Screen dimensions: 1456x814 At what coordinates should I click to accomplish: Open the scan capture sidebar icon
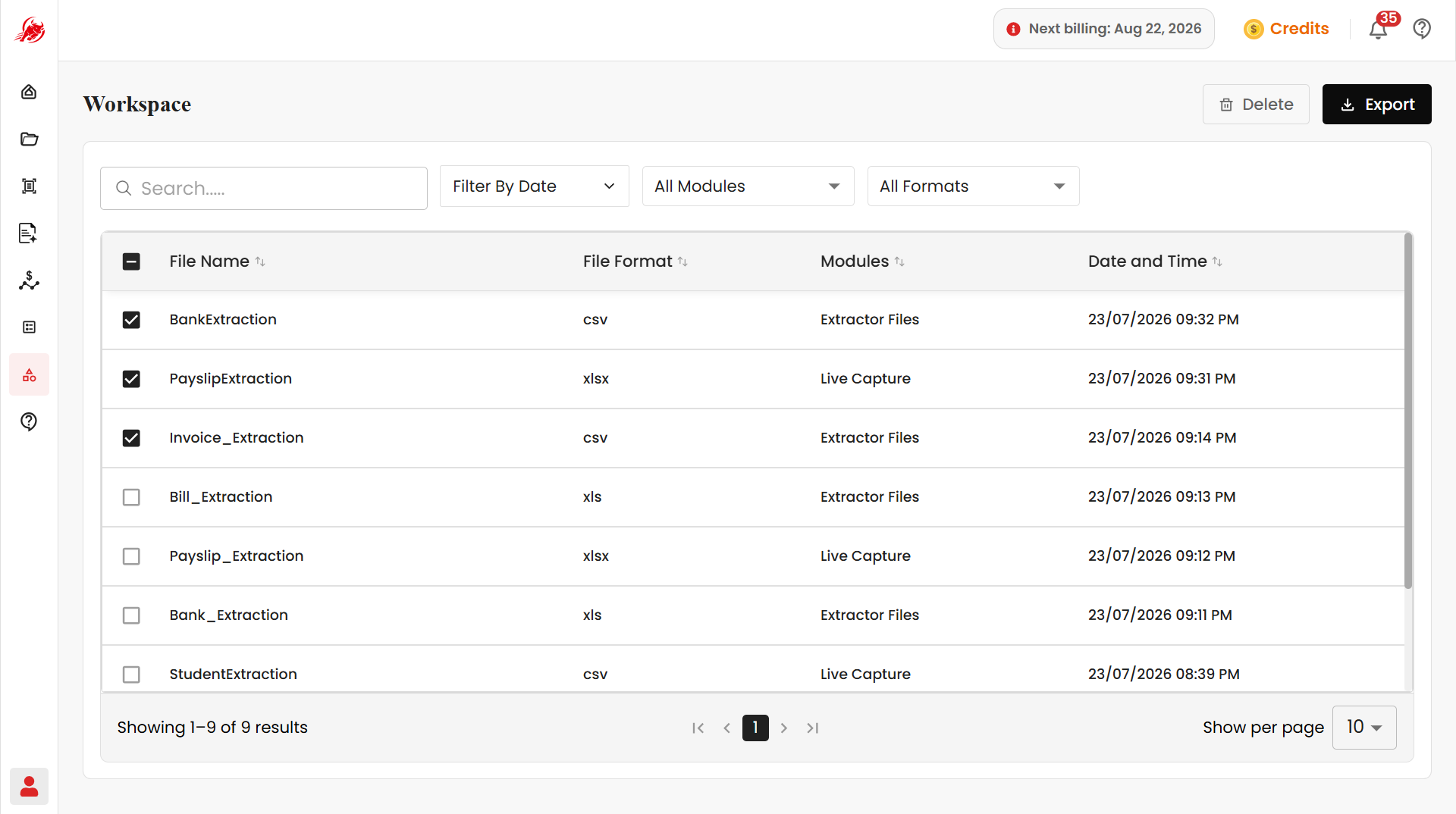coord(29,186)
